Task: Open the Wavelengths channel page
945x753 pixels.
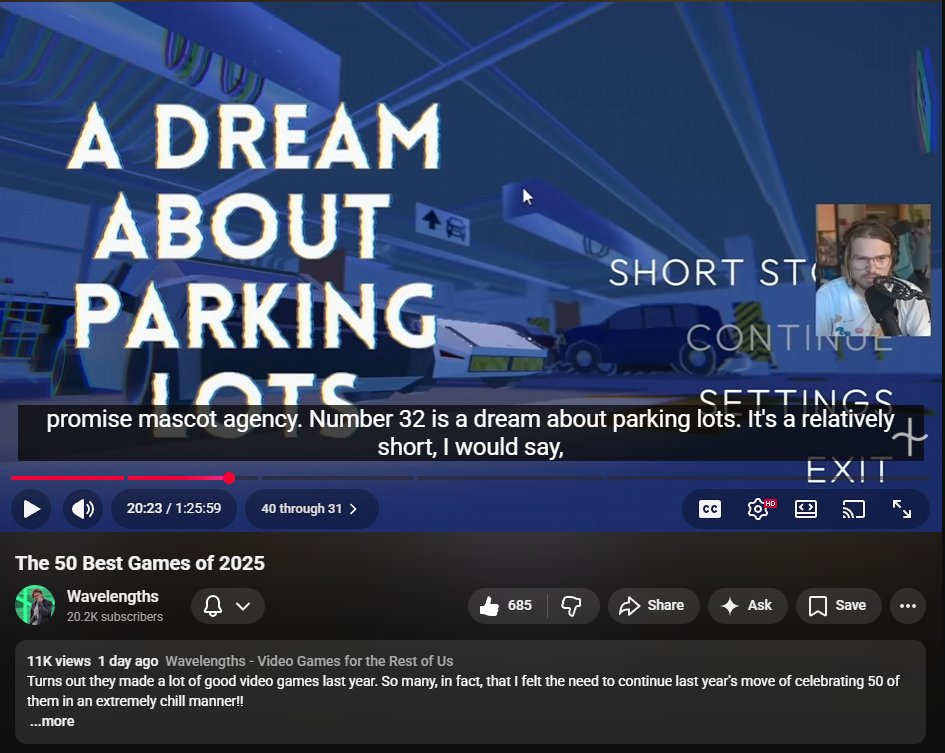Action: [113, 596]
